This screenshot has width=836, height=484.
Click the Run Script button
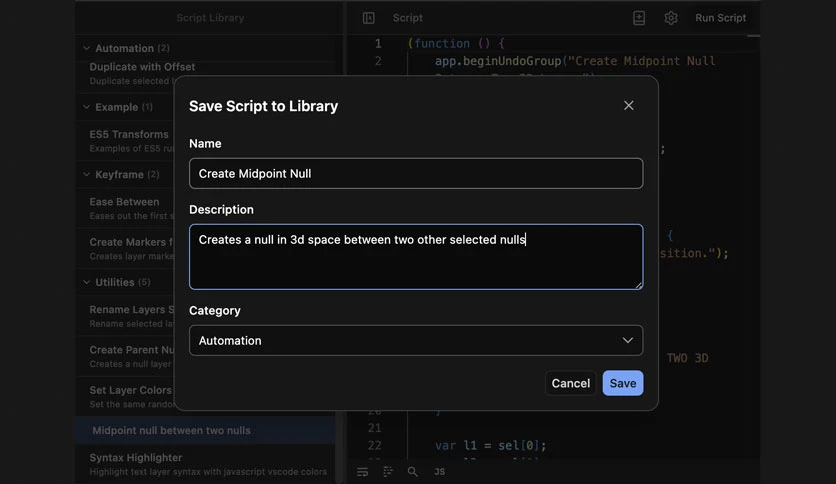720,18
